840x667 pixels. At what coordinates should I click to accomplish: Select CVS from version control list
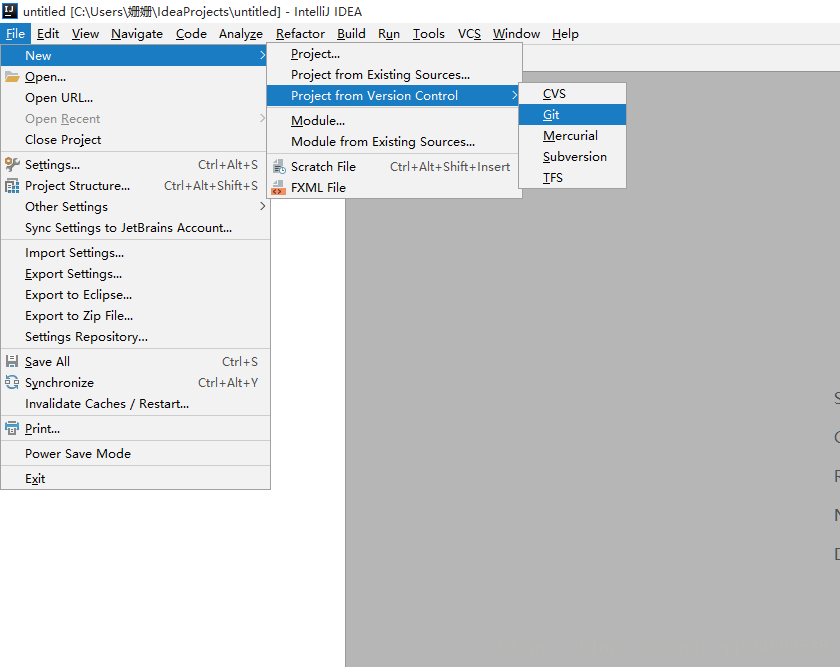(572, 94)
